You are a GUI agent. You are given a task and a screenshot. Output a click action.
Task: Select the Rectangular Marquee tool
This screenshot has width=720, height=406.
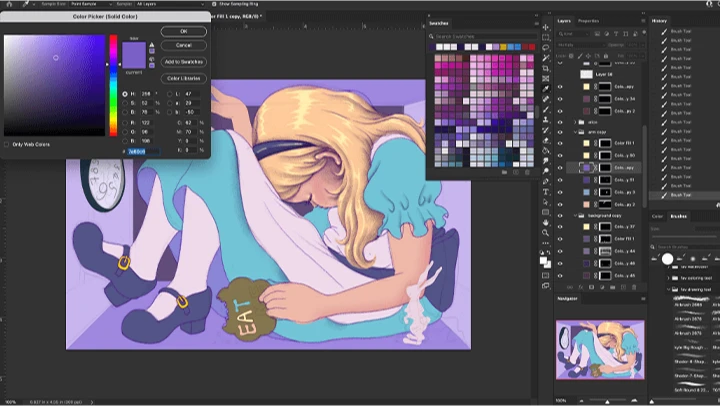pyautogui.click(x=546, y=38)
